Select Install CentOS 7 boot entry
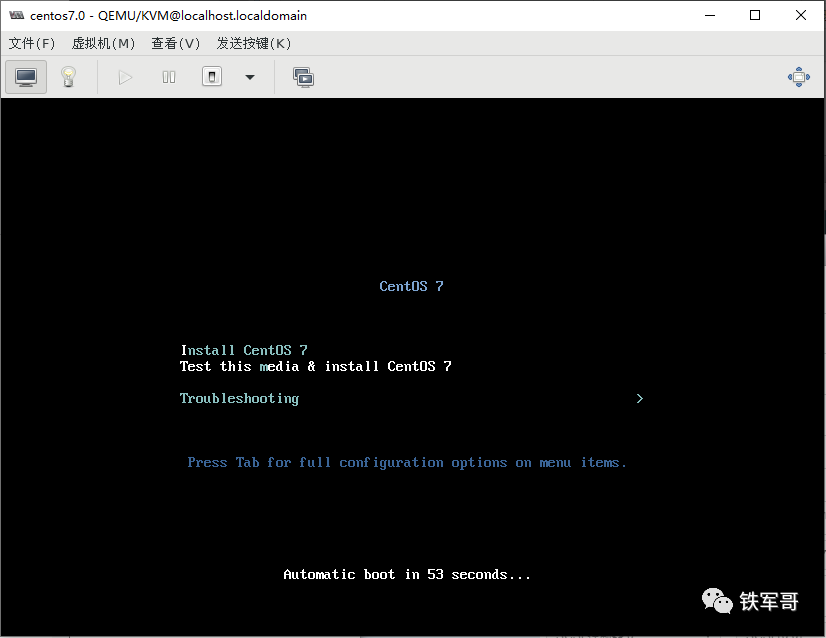The width and height of the screenshot is (826, 638). tap(244, 350)
